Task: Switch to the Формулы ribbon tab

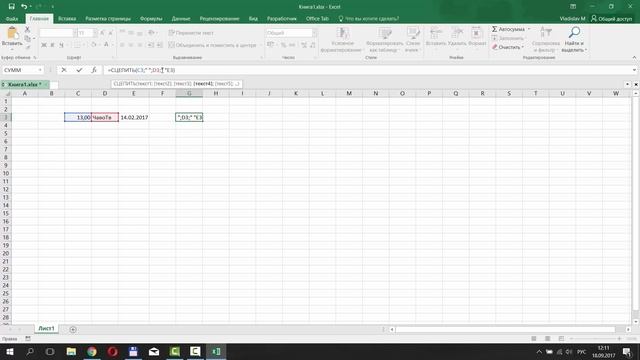Action: pyautogui.click(x=151, y=19)
